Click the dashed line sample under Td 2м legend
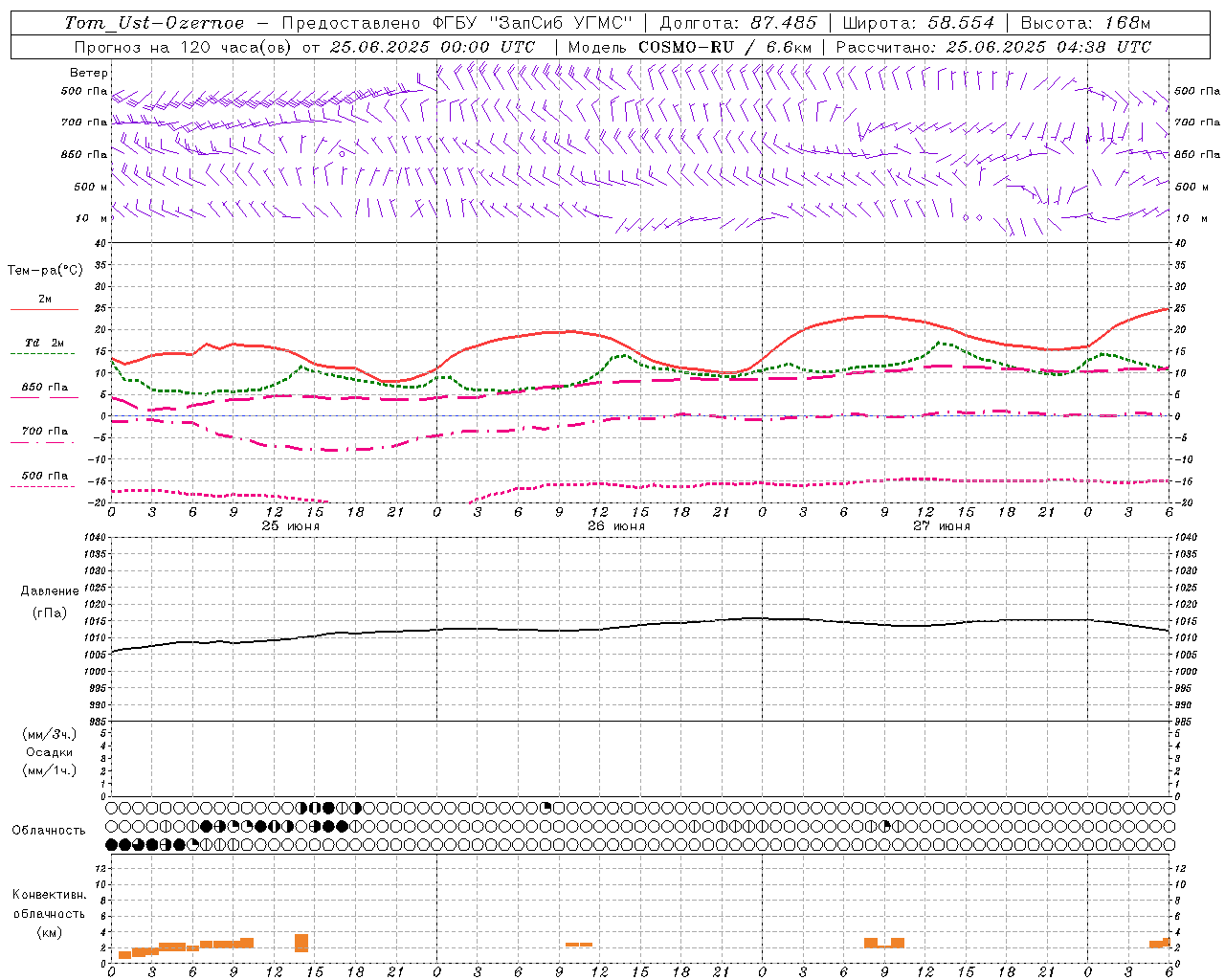This screenshot has height=980, width=1225. tap(42, 354)
